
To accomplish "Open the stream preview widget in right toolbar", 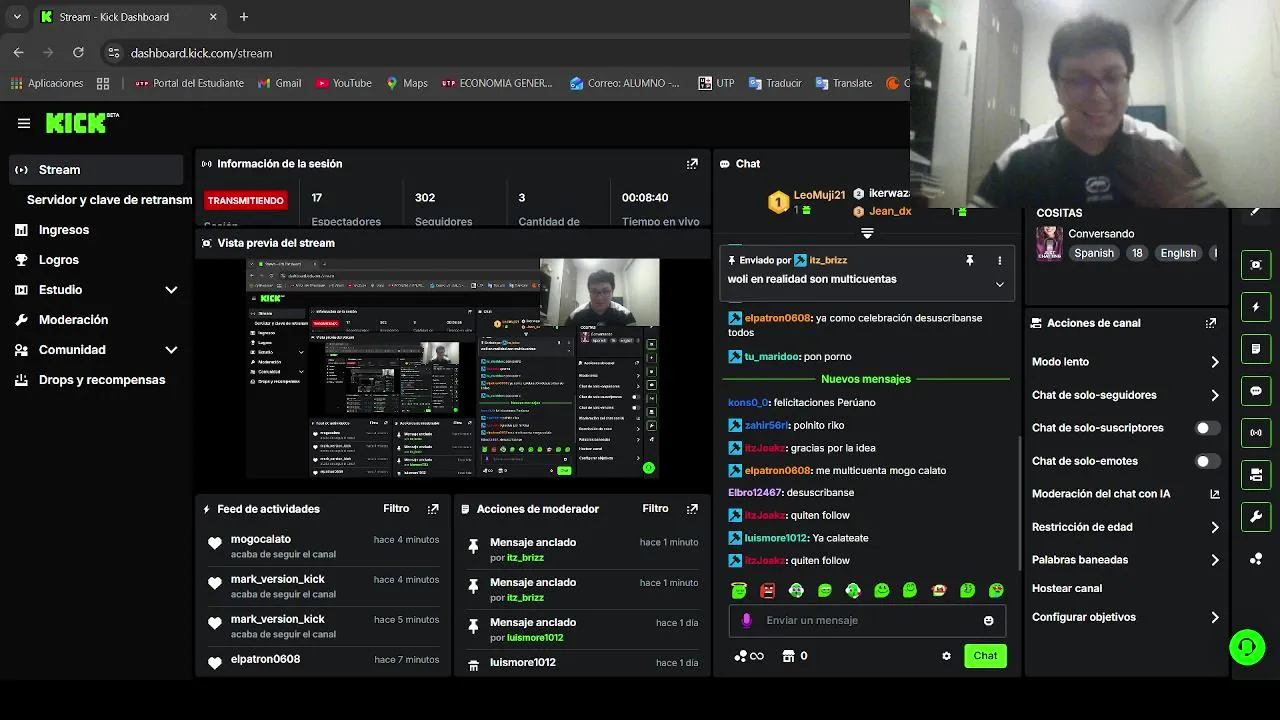I will click(1256, 264).
